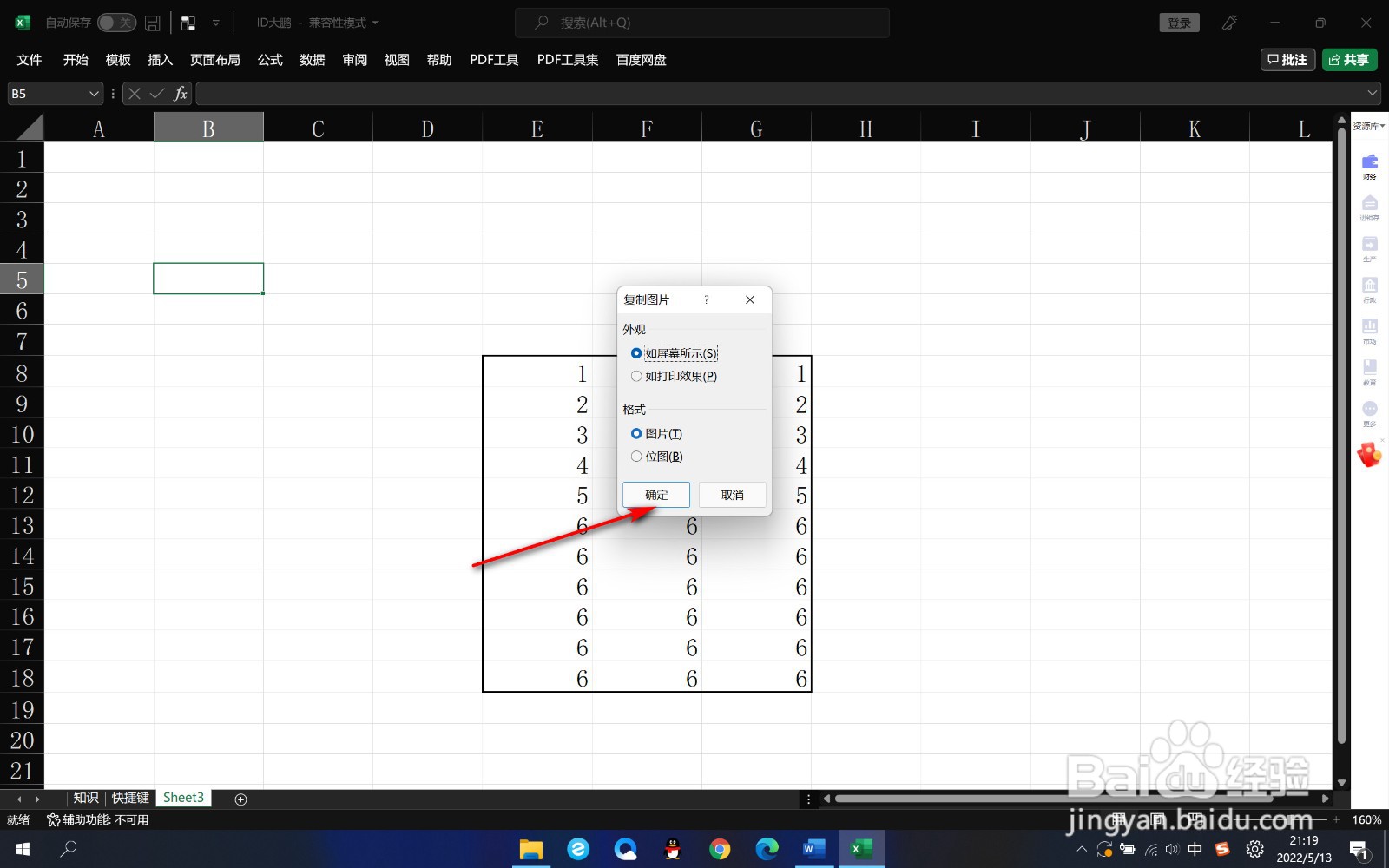1389x868 pixels.
Task: Select column H header
Action: pos(866,128)
